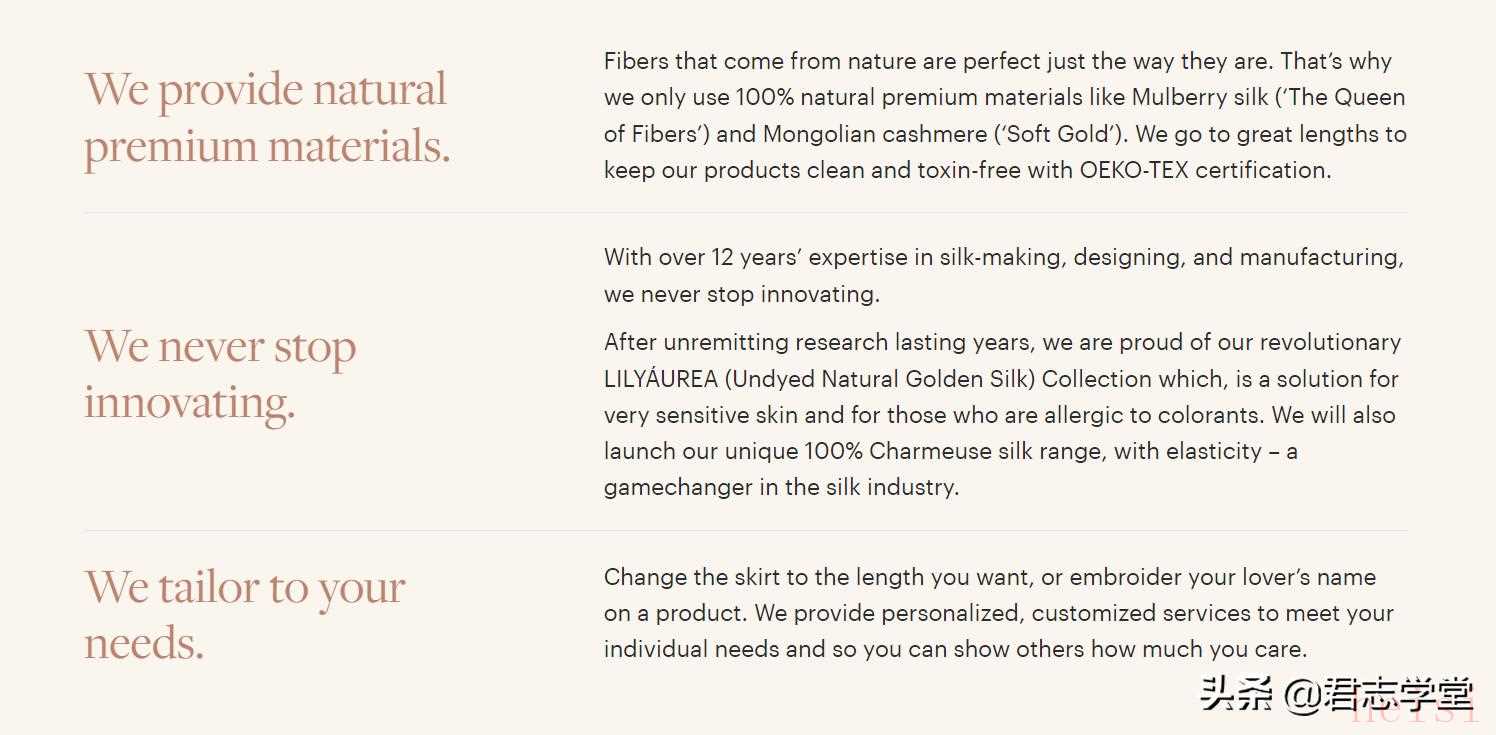Click the 'We never stop innovating.' heading
The image size is (1496, 735).
coord(220,374)
